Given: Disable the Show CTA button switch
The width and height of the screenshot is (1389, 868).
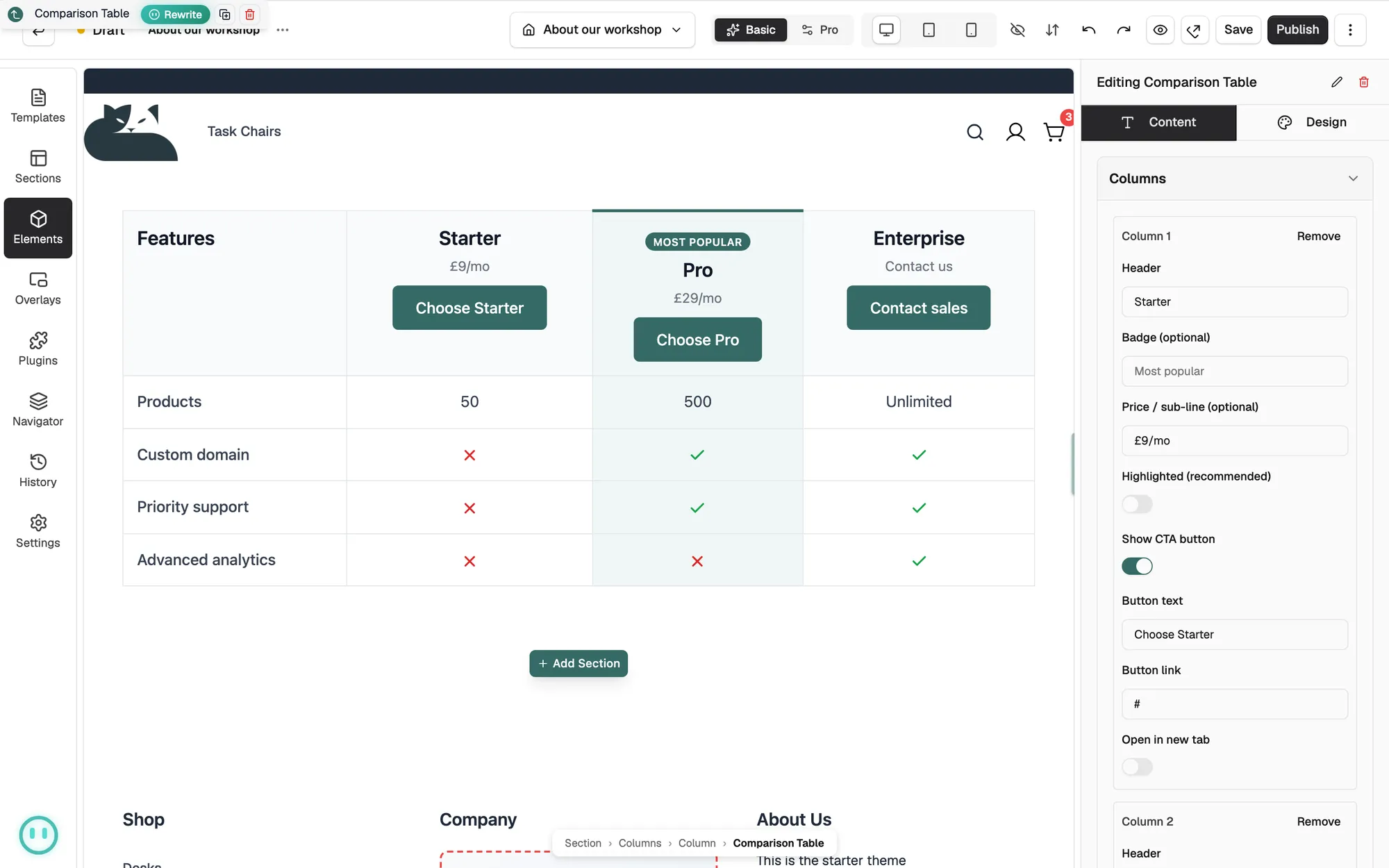Looking at the screenshot, I should 1137,567.
